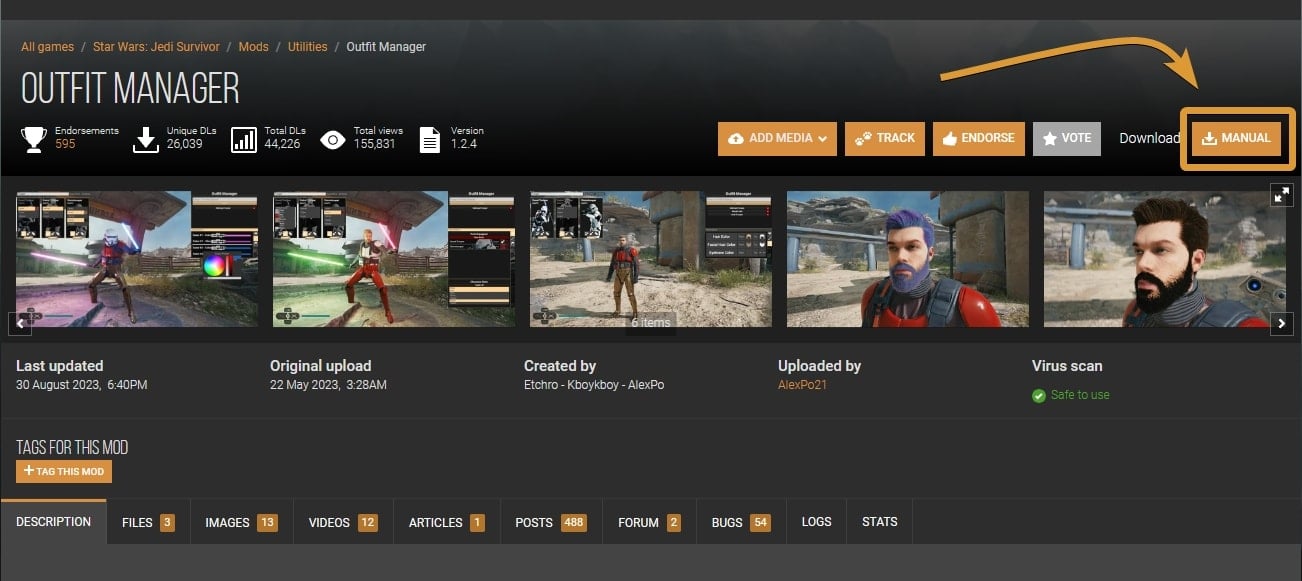
Task: Click the Safe to use virus scan status
Action: tap(1080, 395)
